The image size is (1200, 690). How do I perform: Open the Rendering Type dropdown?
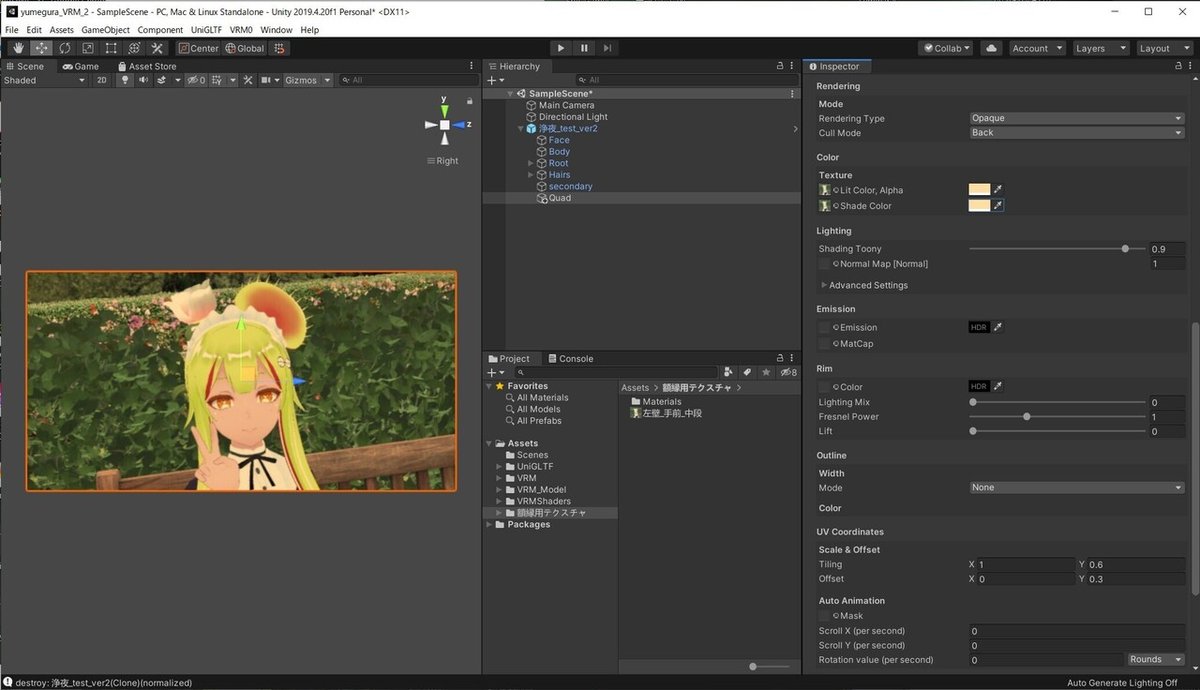tap(1077, 118)
